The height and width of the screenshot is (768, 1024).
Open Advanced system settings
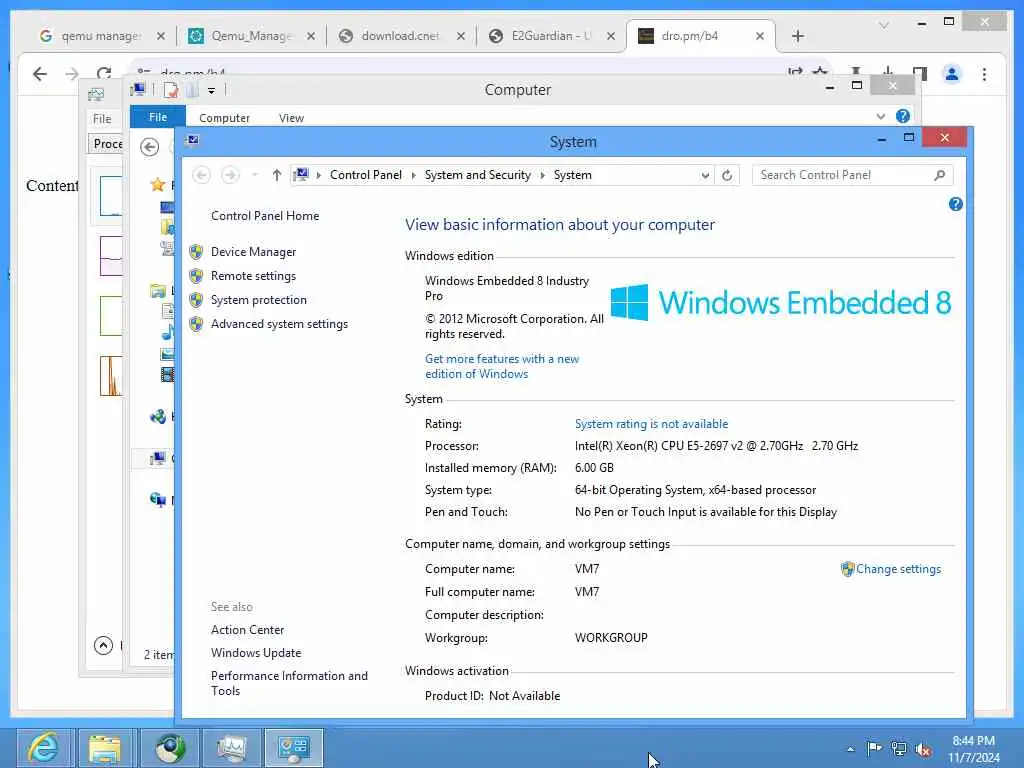[x=280, y=325]
